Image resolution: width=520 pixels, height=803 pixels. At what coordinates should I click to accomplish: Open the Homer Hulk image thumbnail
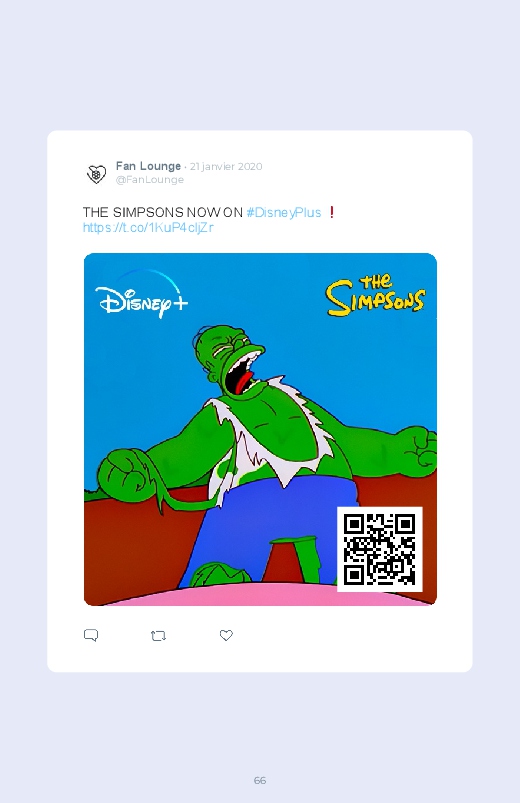(260, 429)
